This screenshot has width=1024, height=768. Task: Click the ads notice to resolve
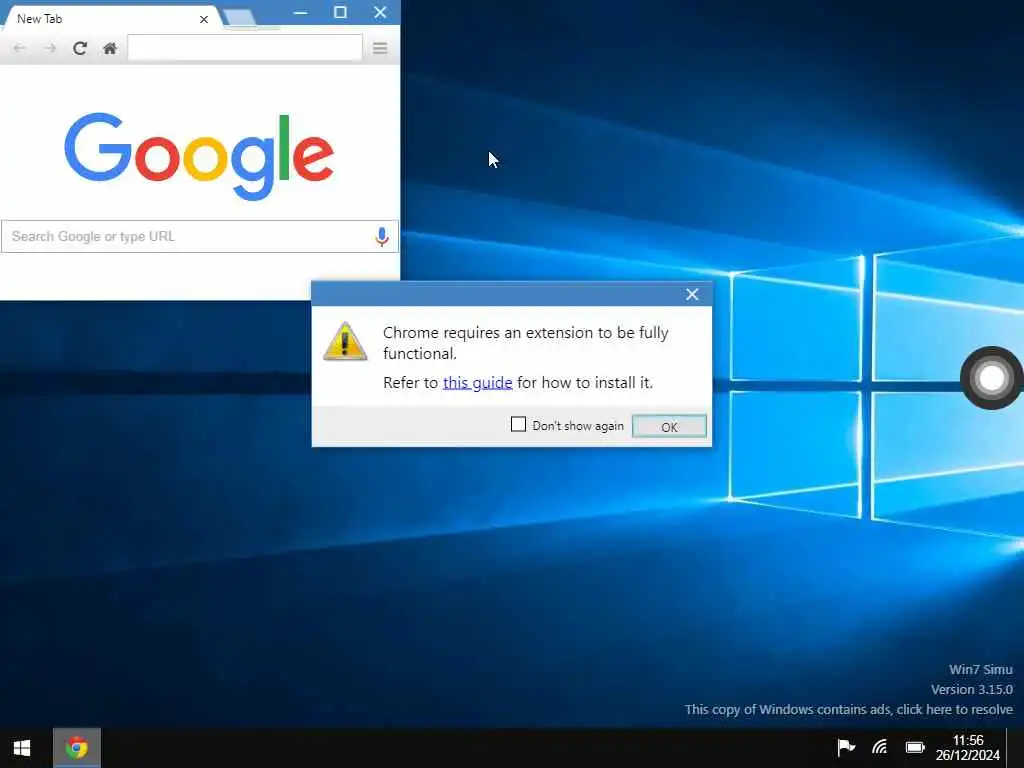[848, 709]
